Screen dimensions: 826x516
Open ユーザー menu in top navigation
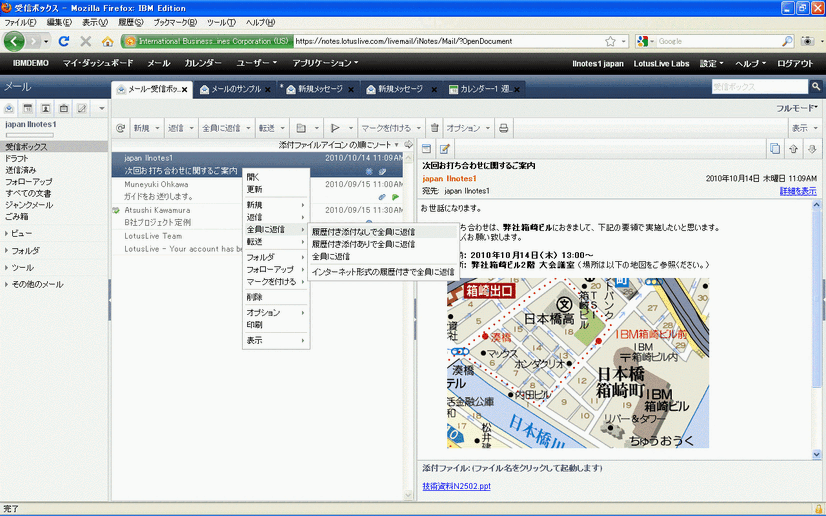[256, 63]
